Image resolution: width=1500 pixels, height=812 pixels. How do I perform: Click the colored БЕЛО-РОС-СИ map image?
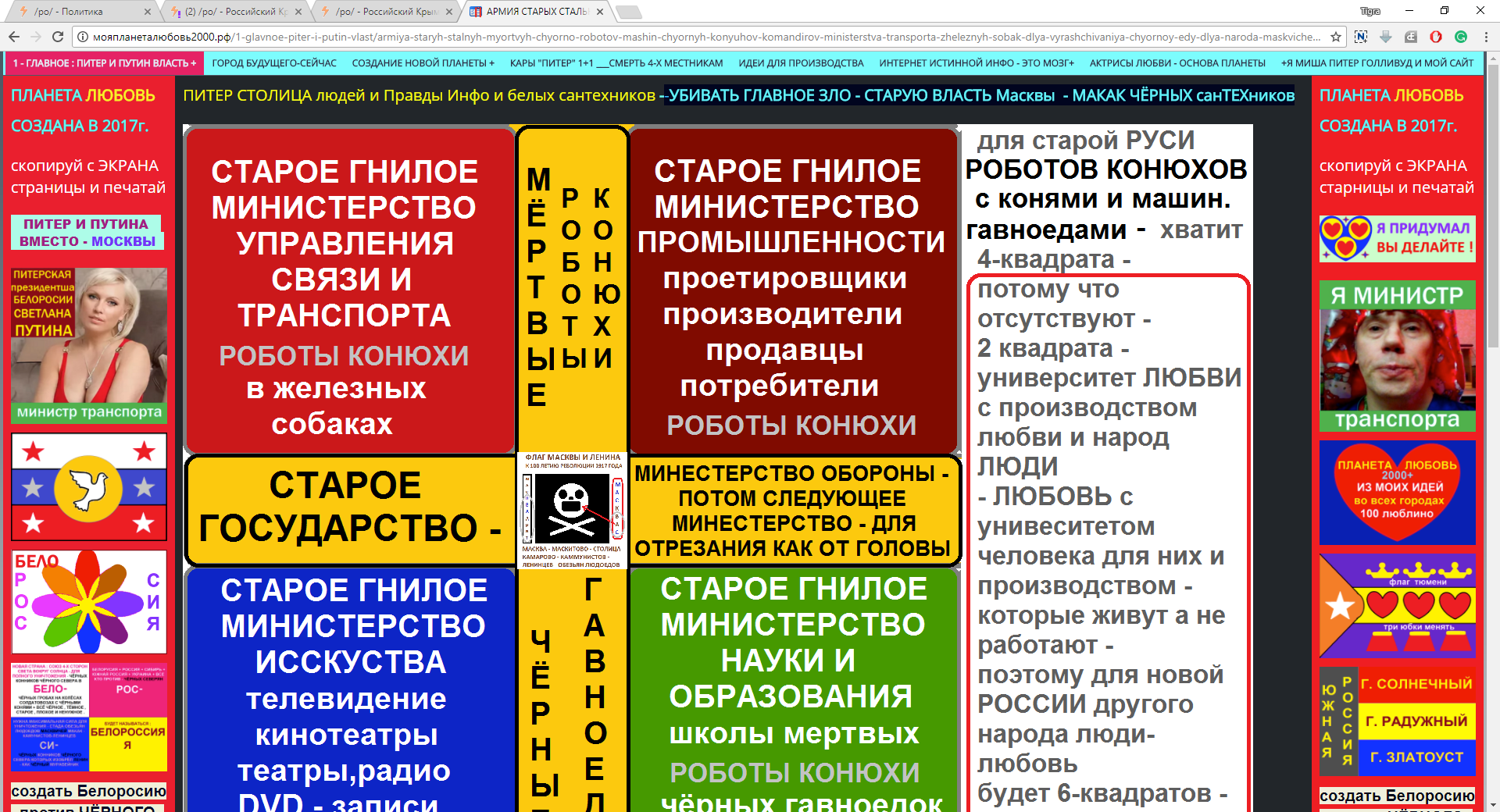click(89, 717)
